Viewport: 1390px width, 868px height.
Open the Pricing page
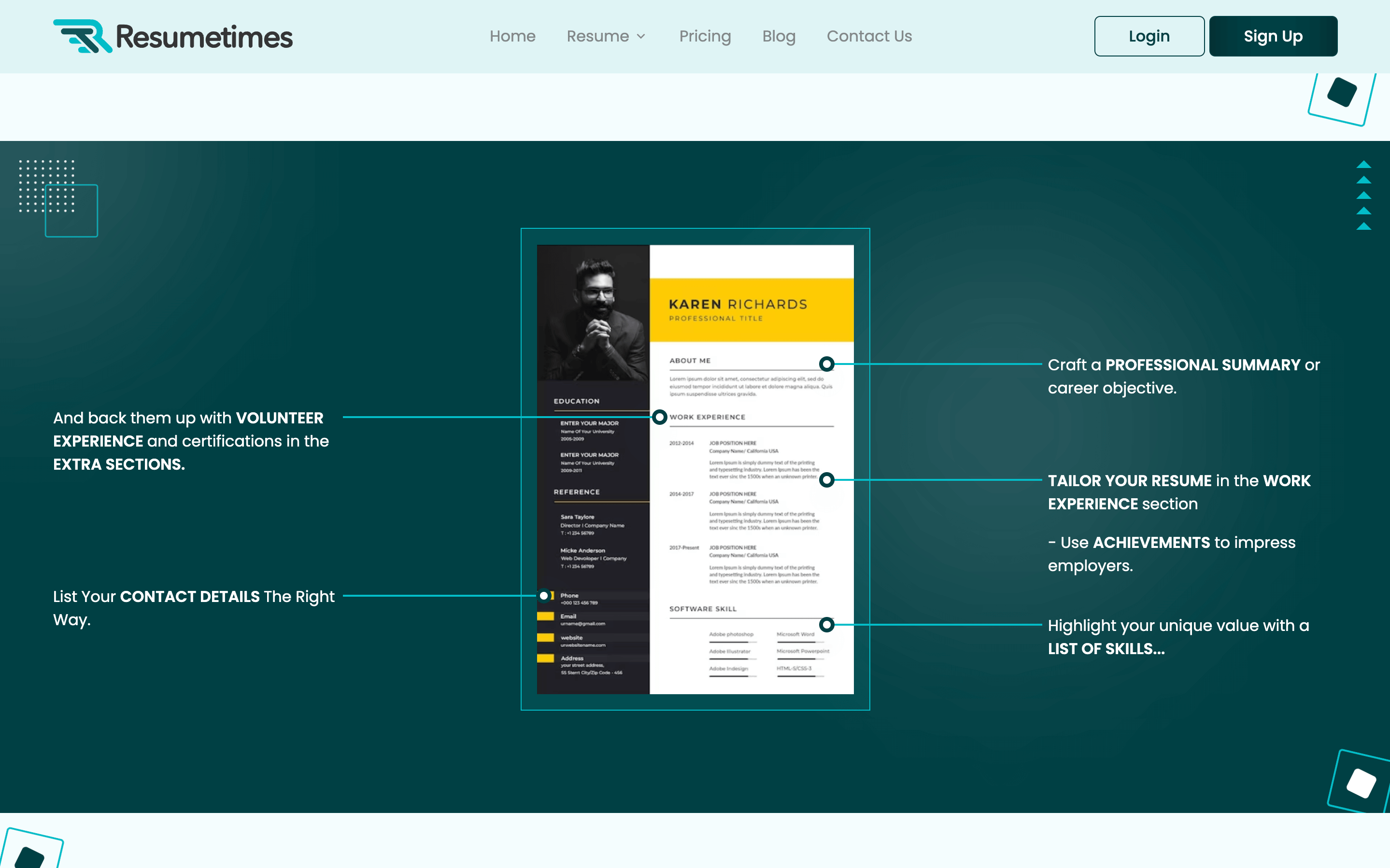coord(704,36)
